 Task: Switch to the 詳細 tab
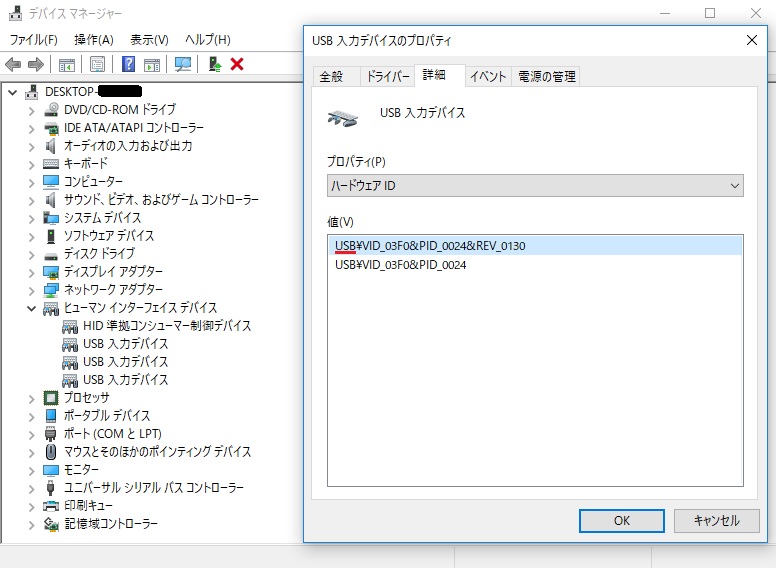point(440,75)
